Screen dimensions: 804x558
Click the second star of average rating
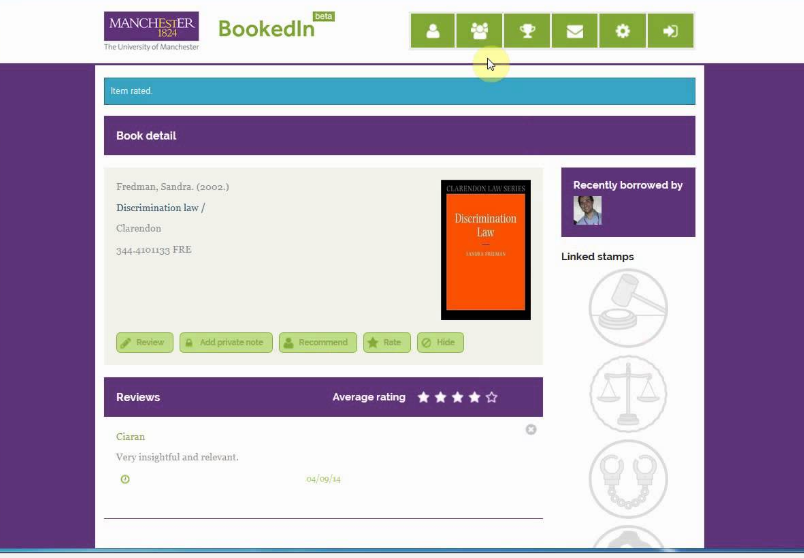click(x=440, y=397)
